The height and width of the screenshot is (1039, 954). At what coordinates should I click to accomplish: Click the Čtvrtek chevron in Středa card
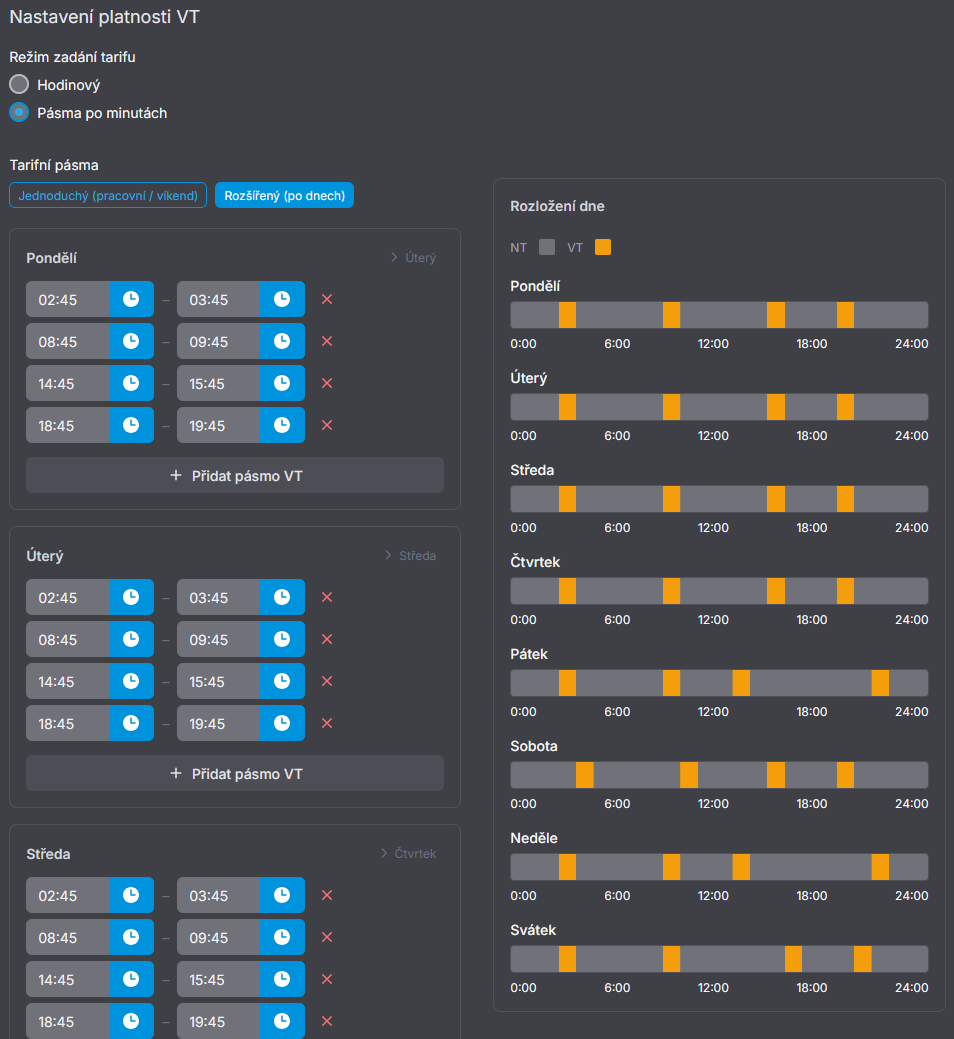408,854
